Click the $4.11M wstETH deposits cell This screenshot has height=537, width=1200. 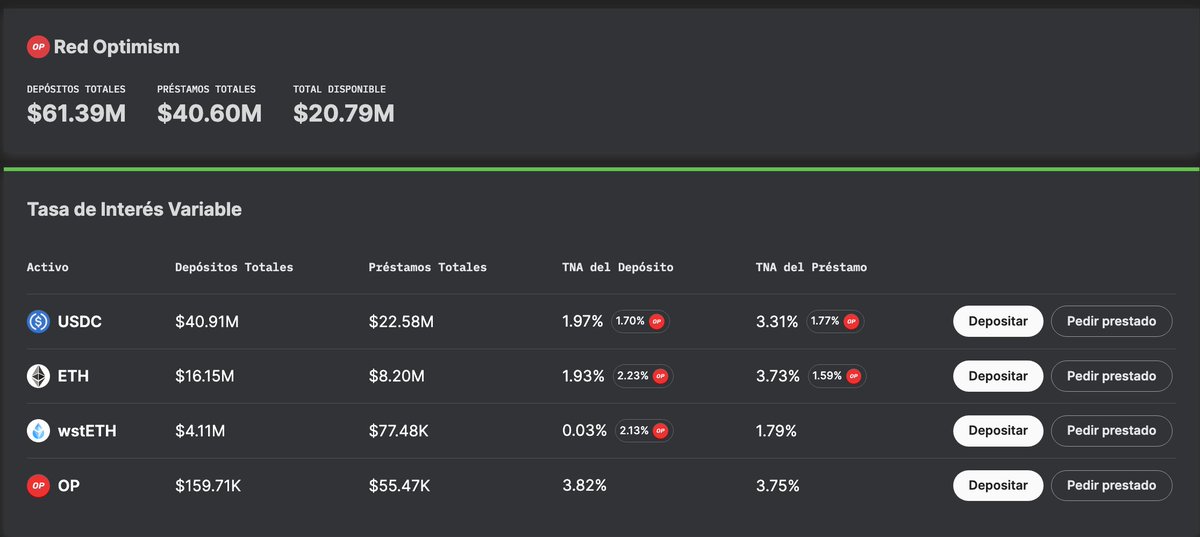coord(200,431)
